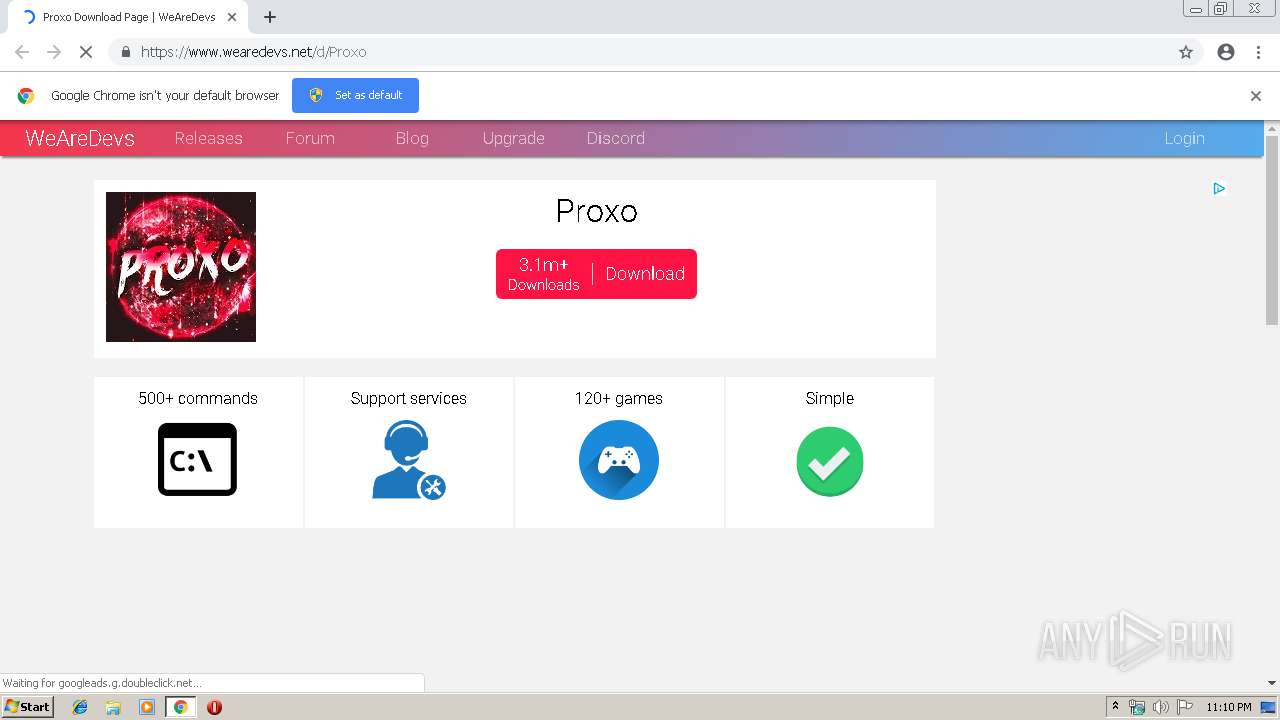Launch Internet Explorer from the taskbar

80,707
